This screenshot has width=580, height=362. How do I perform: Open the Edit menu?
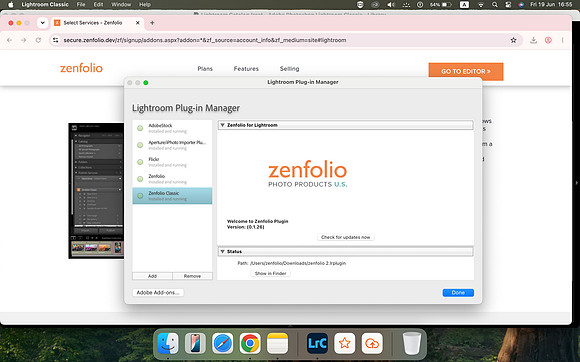[98, 4]
